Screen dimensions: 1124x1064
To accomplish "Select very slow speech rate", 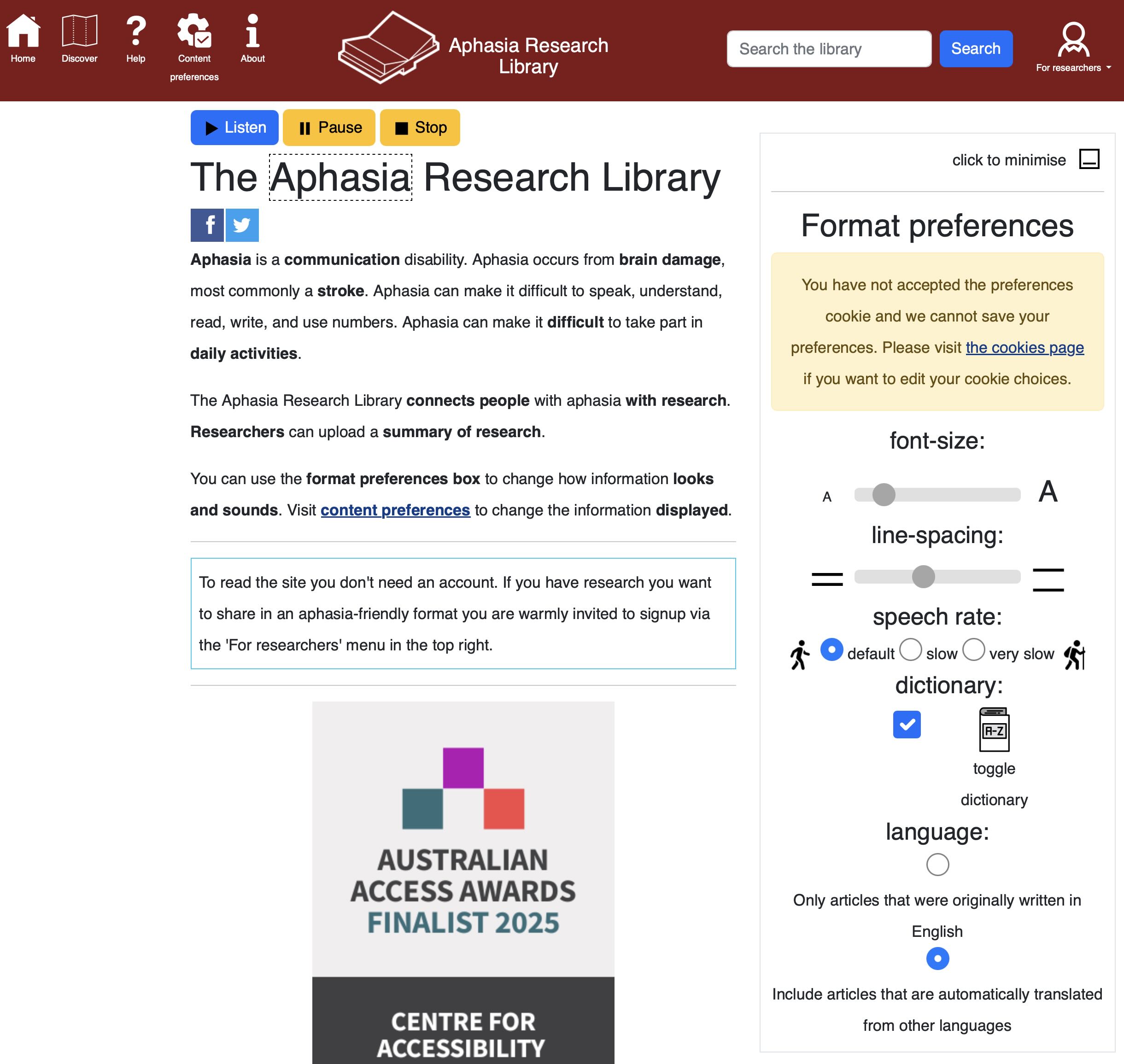I will coord(973,649).
